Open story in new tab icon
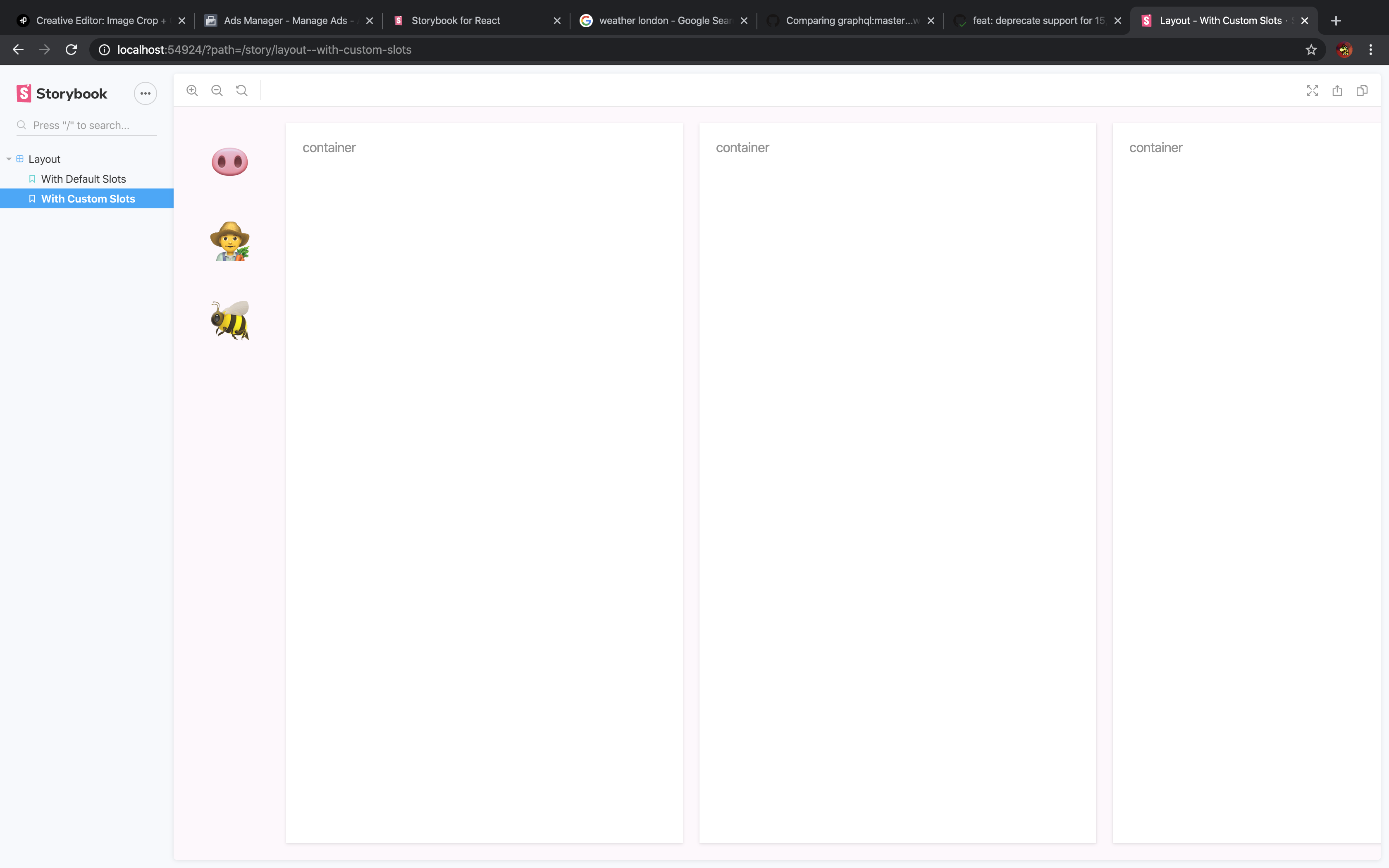The width and height of the screenshot is (1389, 868). [1337, 91]
